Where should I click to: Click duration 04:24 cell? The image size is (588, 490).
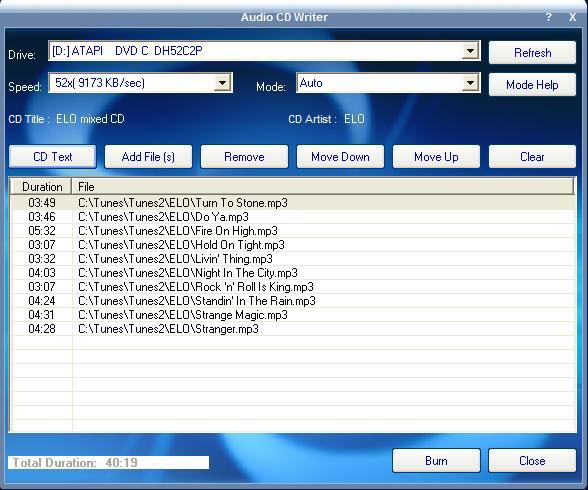(x=42, y=301)
